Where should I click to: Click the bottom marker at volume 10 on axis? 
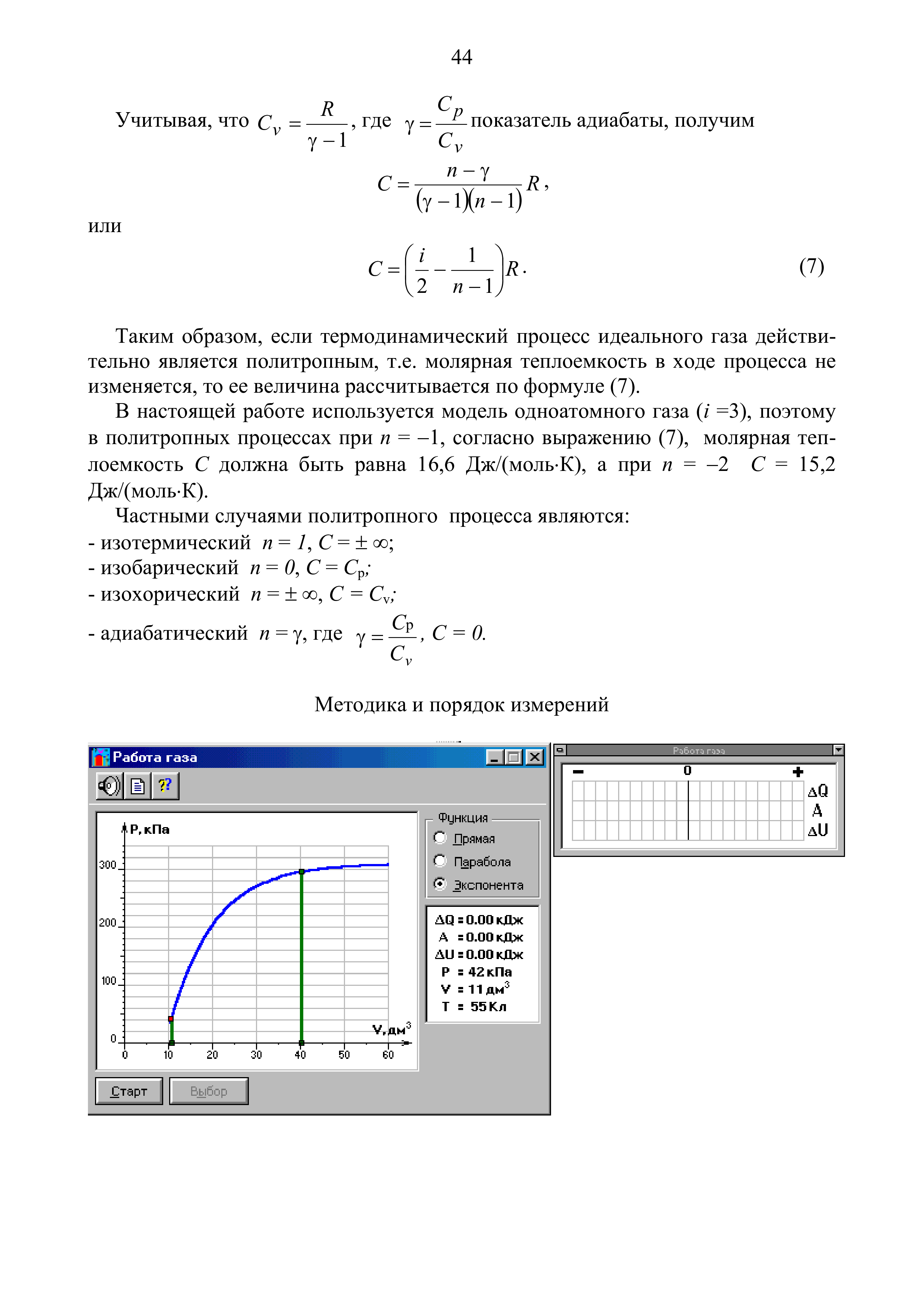pos(172,1043)
